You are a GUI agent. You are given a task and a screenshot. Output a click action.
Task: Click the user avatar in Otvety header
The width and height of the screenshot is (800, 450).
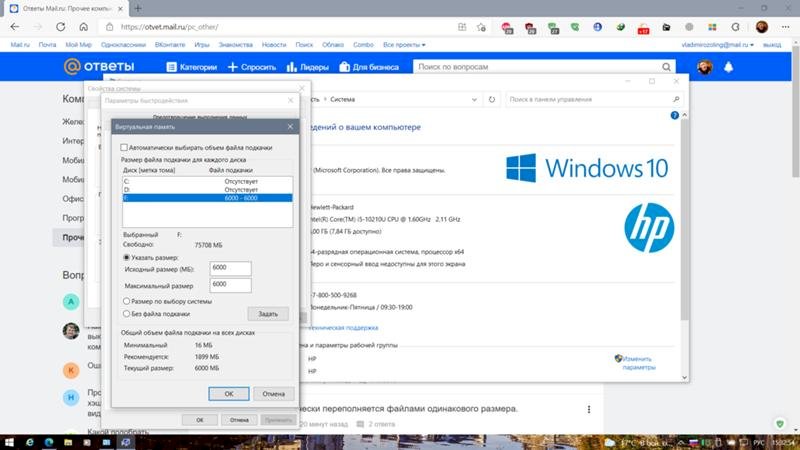(704, 67)
